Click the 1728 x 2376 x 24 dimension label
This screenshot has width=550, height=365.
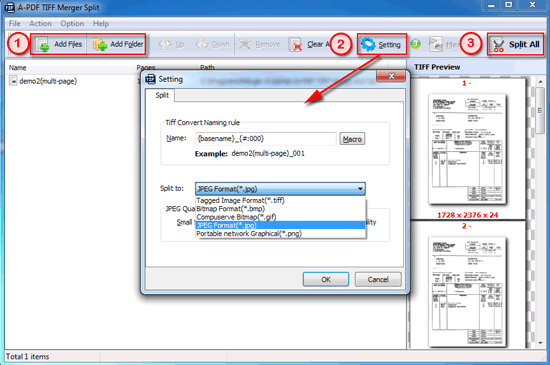point(467,215)
